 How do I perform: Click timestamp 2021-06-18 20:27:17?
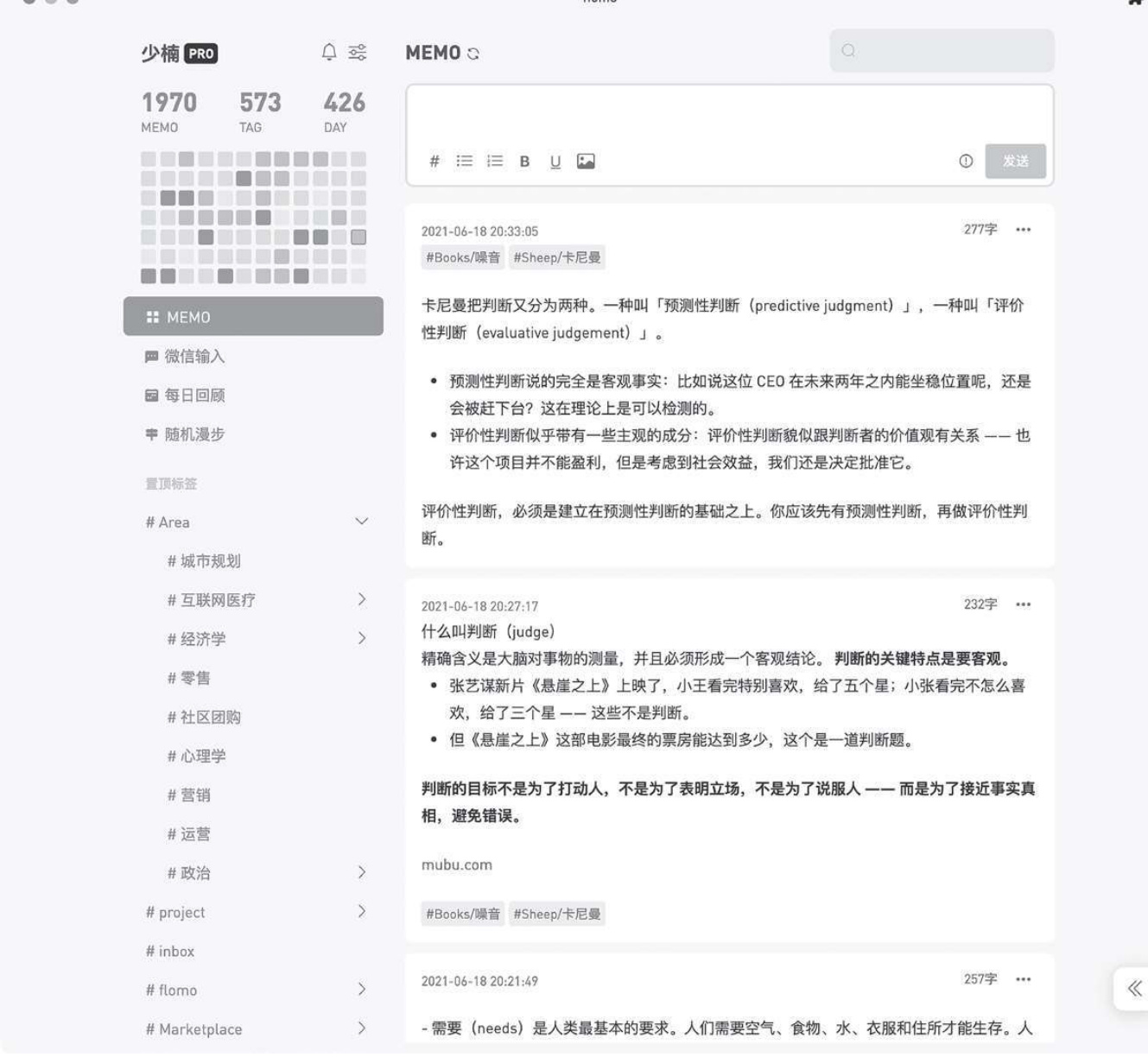tap(479, 606)
